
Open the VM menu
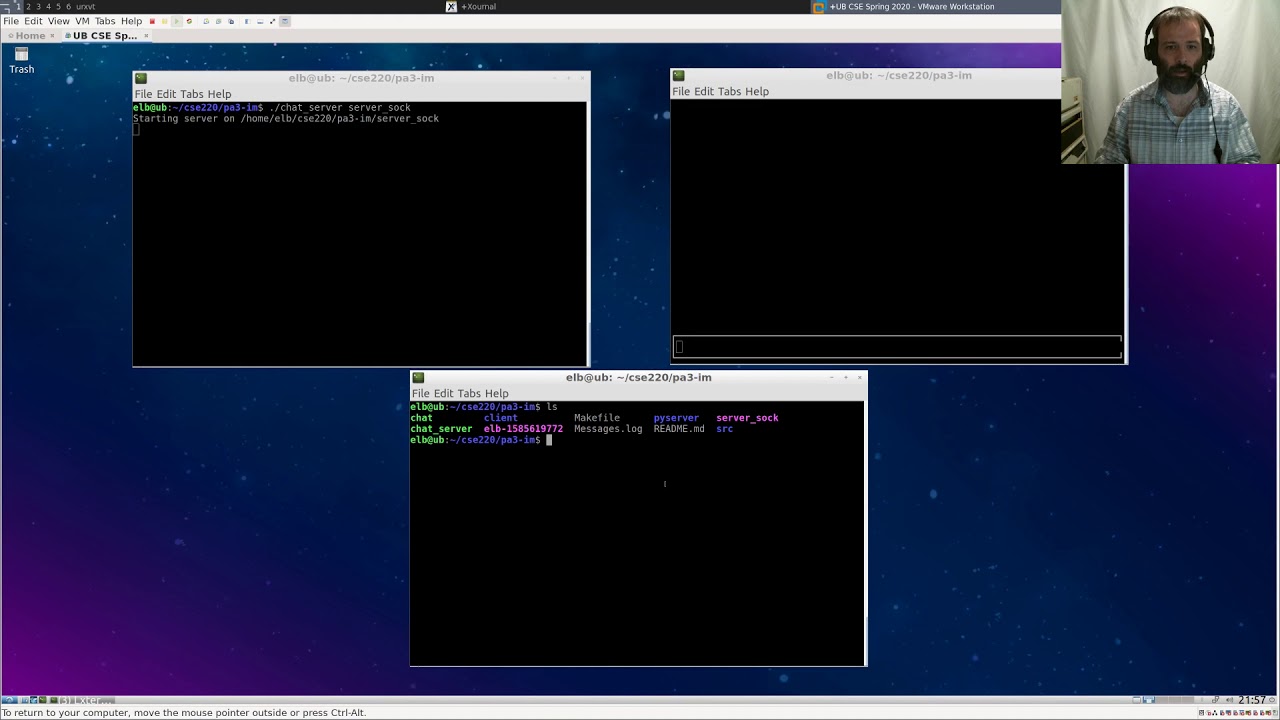tap(82, 21)
